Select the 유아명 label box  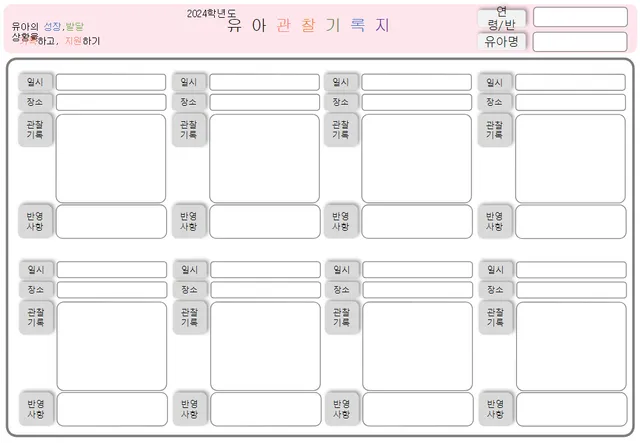[x=502, y=41]
